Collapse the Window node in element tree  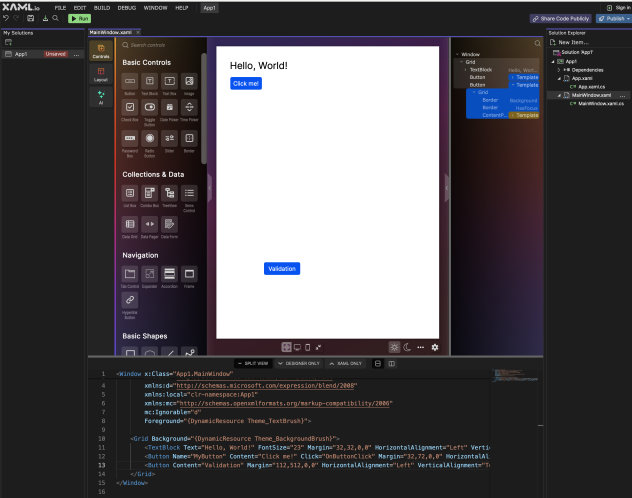coord(456,54)
